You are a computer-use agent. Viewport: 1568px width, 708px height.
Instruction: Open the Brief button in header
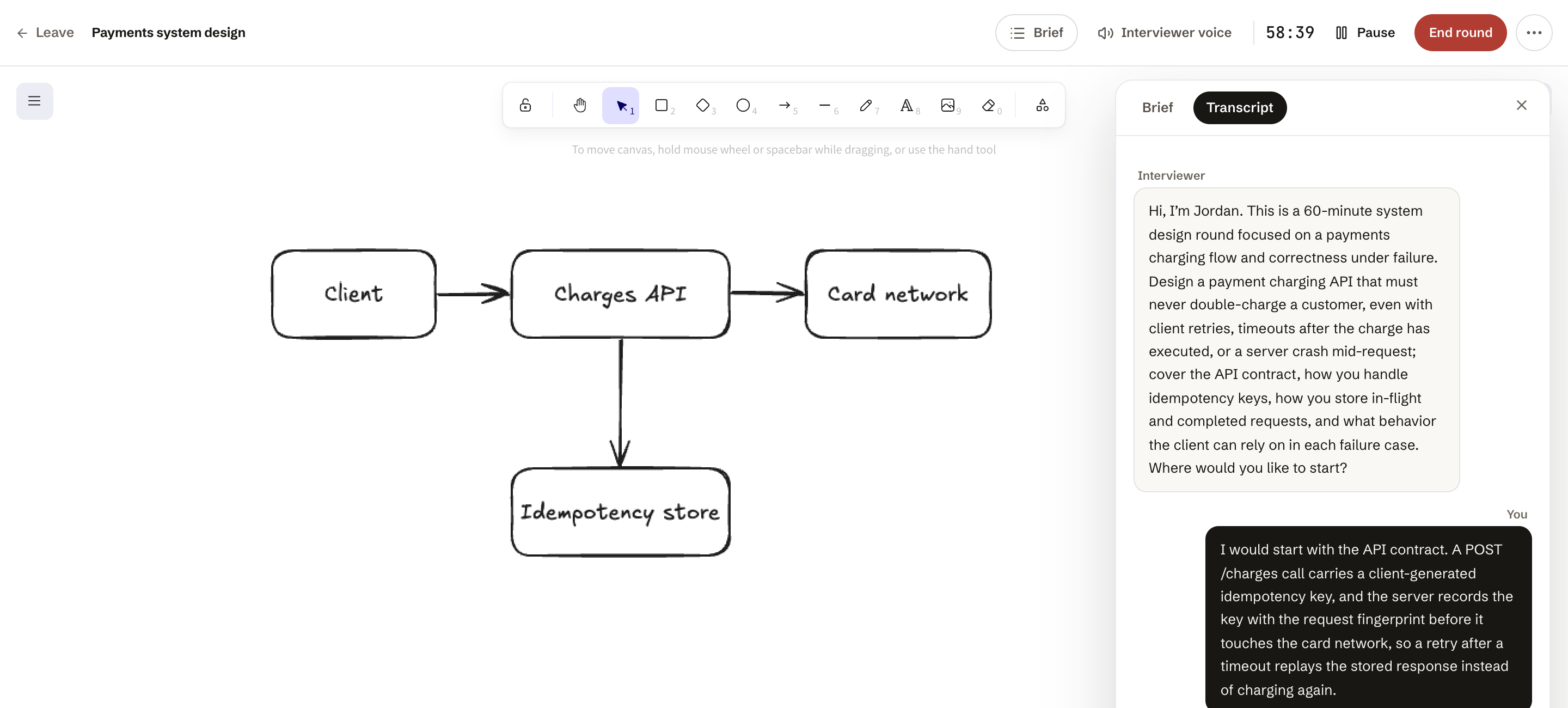1036,33
